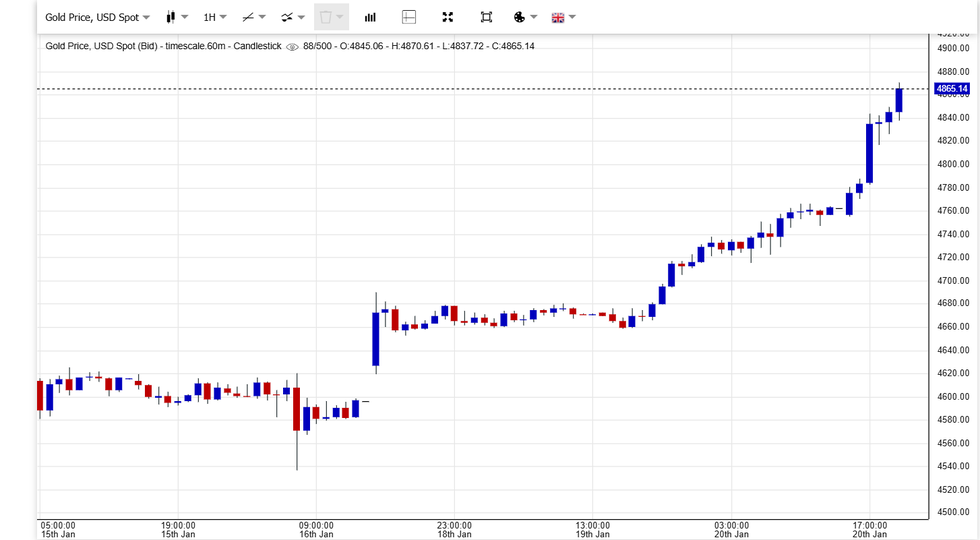Expand the 1H timeframe dropdown
The width and height of the screenshot is (980, 540).
[x=214, y=17]
